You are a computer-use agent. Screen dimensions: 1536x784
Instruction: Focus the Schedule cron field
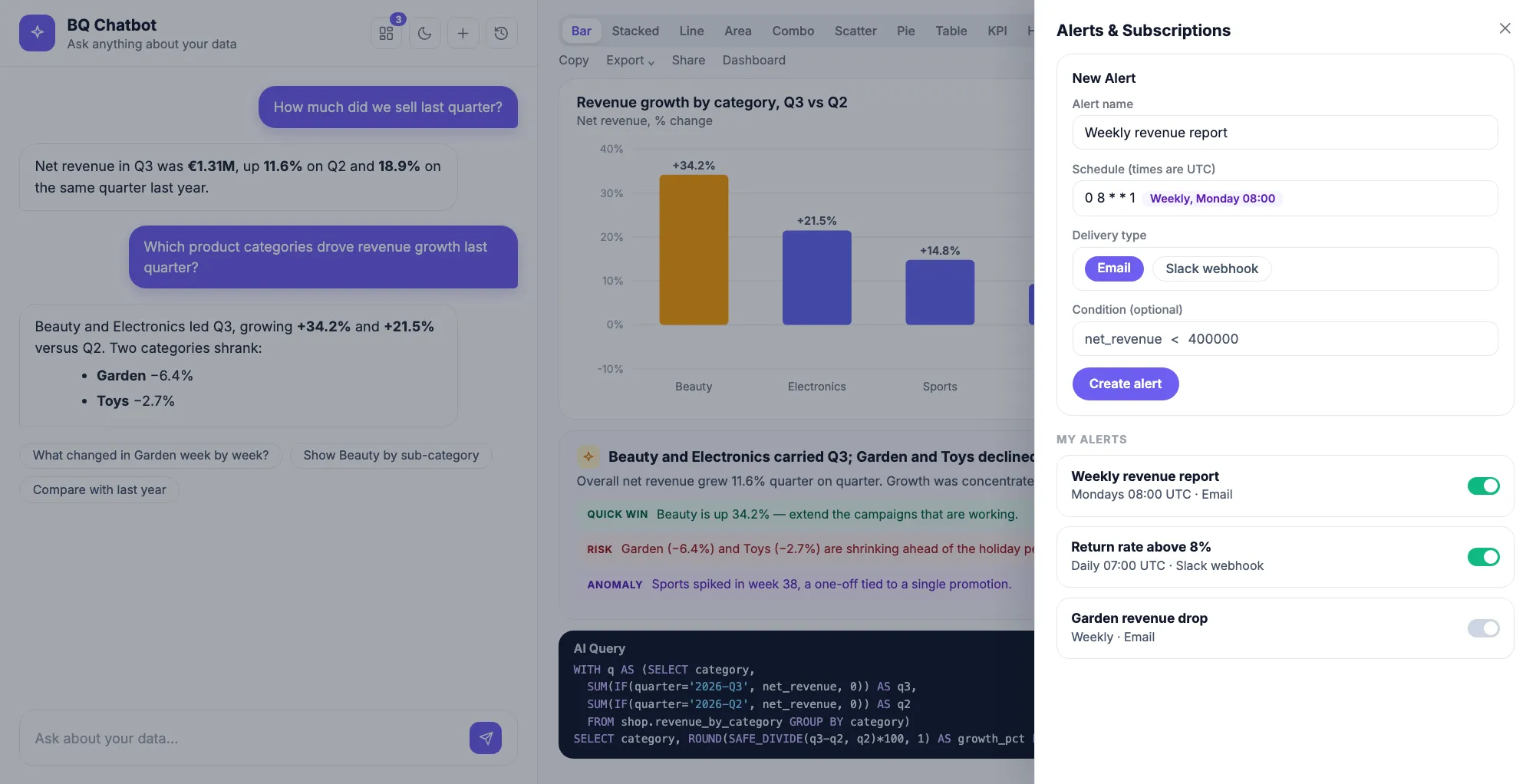pos(1285,199)
